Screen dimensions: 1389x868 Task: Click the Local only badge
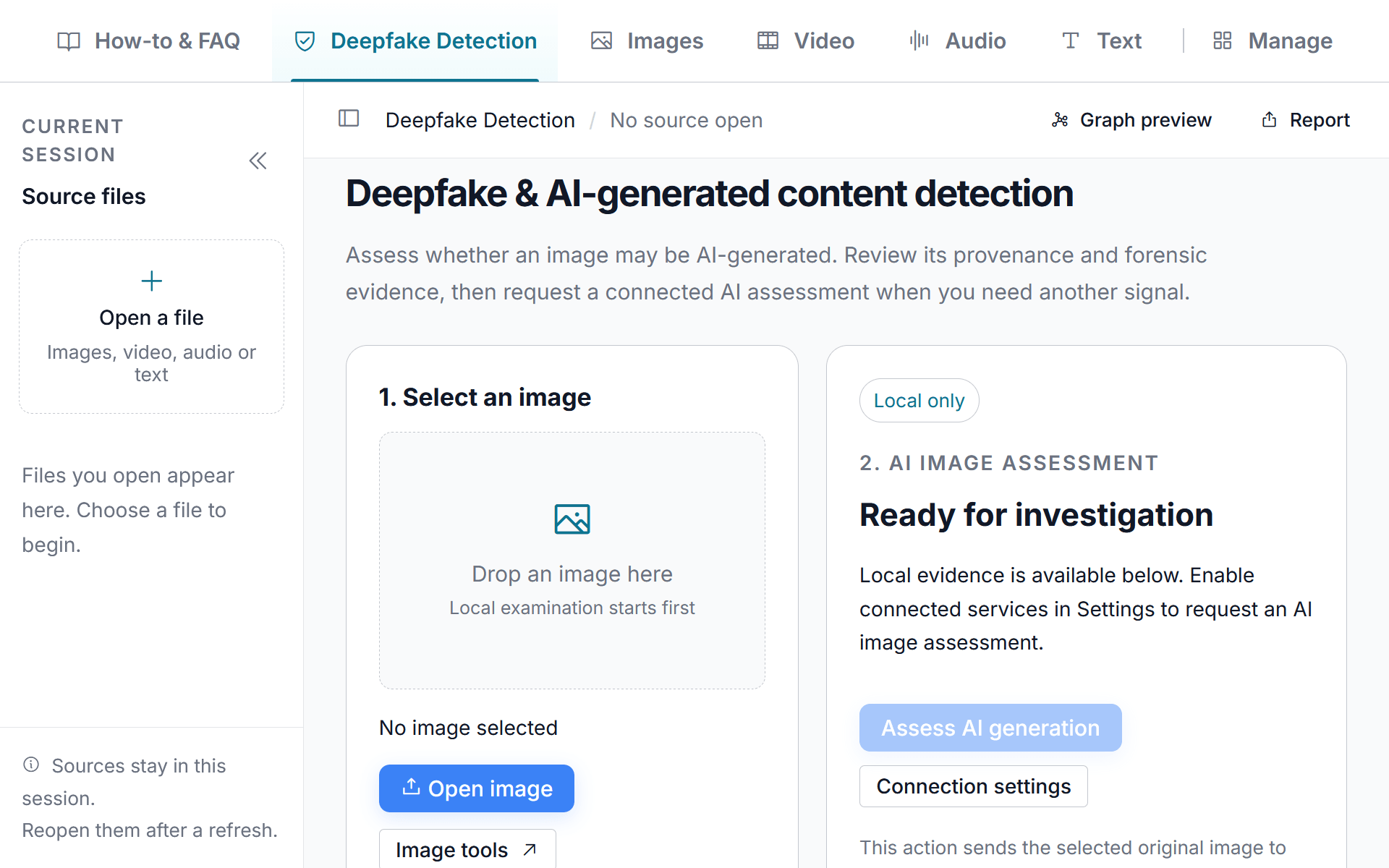(919, 401)
